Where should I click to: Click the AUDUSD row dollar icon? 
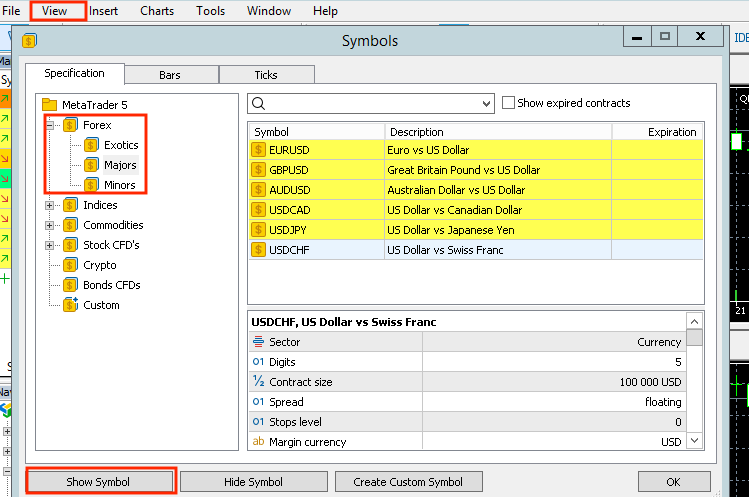click(258, 190)
